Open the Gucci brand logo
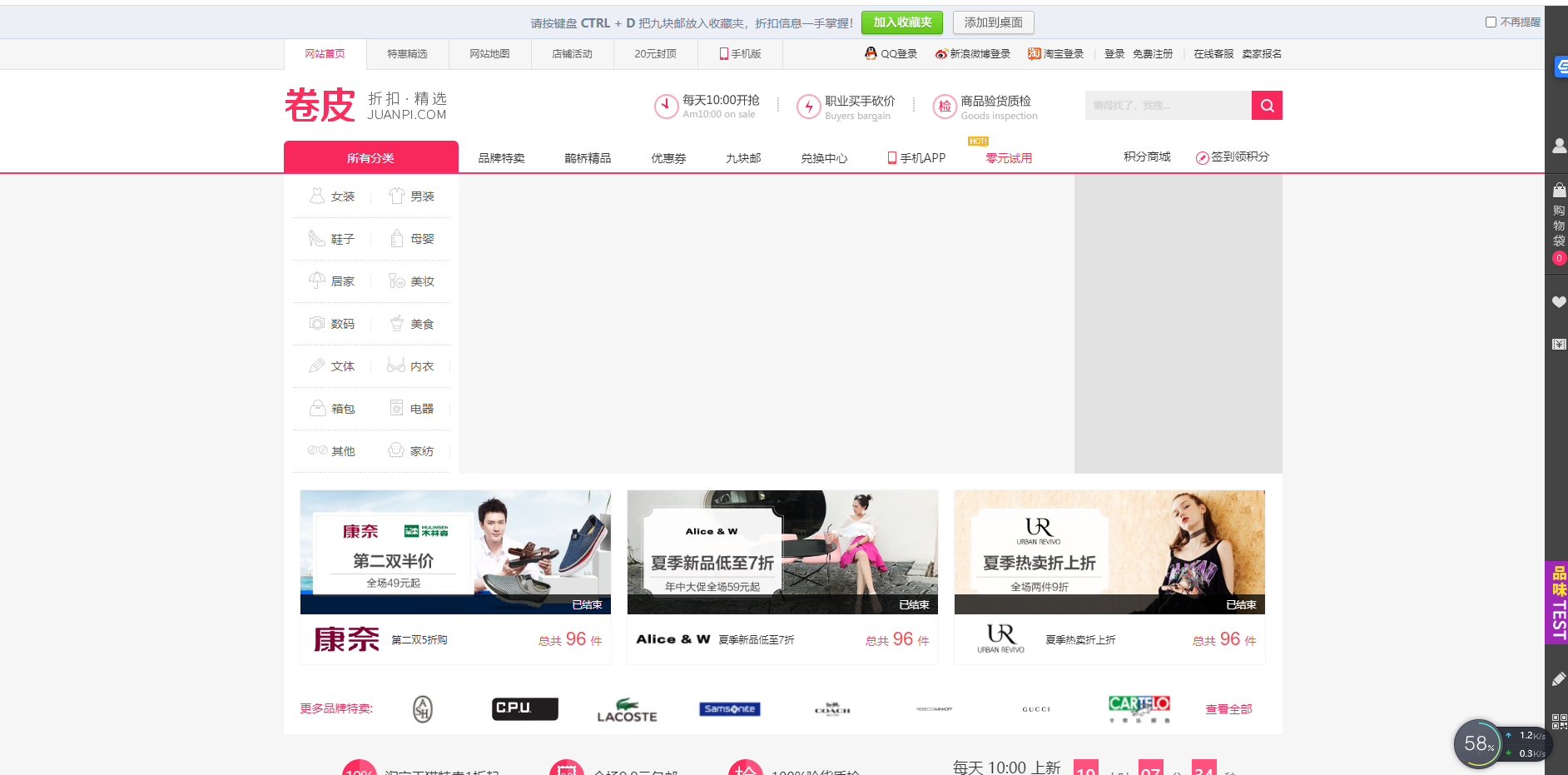This screenshot has width=1568, height=775. (x=1036, y=709)
